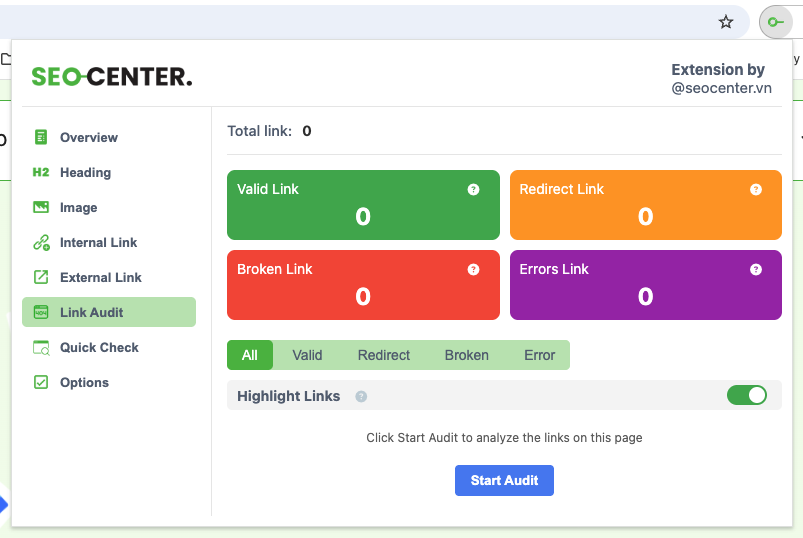Filter by the Error tab
This screenshot has height=538, width=803.
point(539,355)
